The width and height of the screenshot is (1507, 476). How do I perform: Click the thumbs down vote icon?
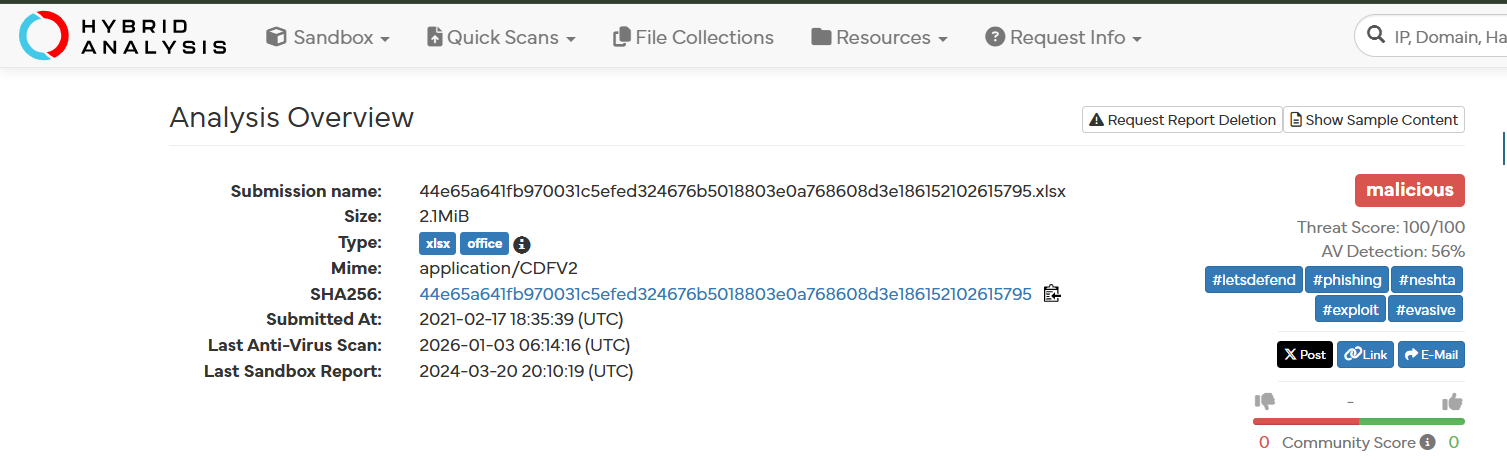pos(1265,402)
